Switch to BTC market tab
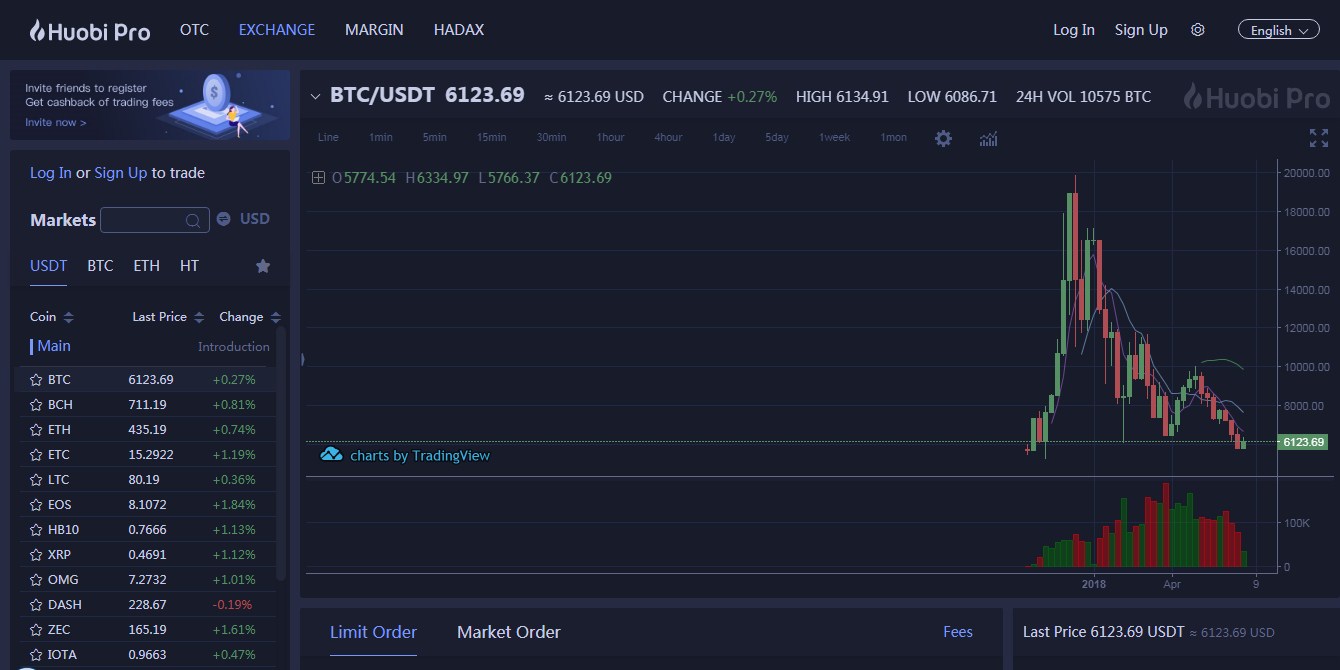1340x670 pixels. coord(100,266)
